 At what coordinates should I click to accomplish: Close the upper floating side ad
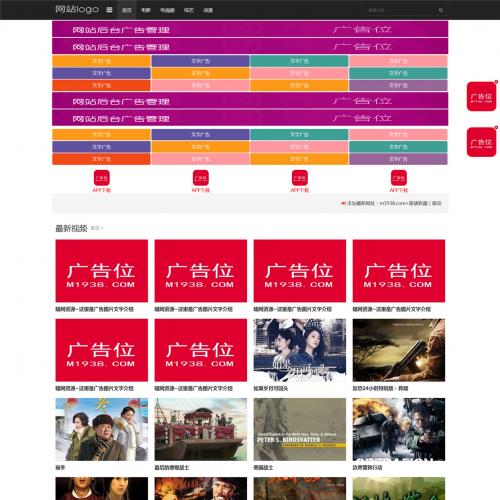coord(496,82)
